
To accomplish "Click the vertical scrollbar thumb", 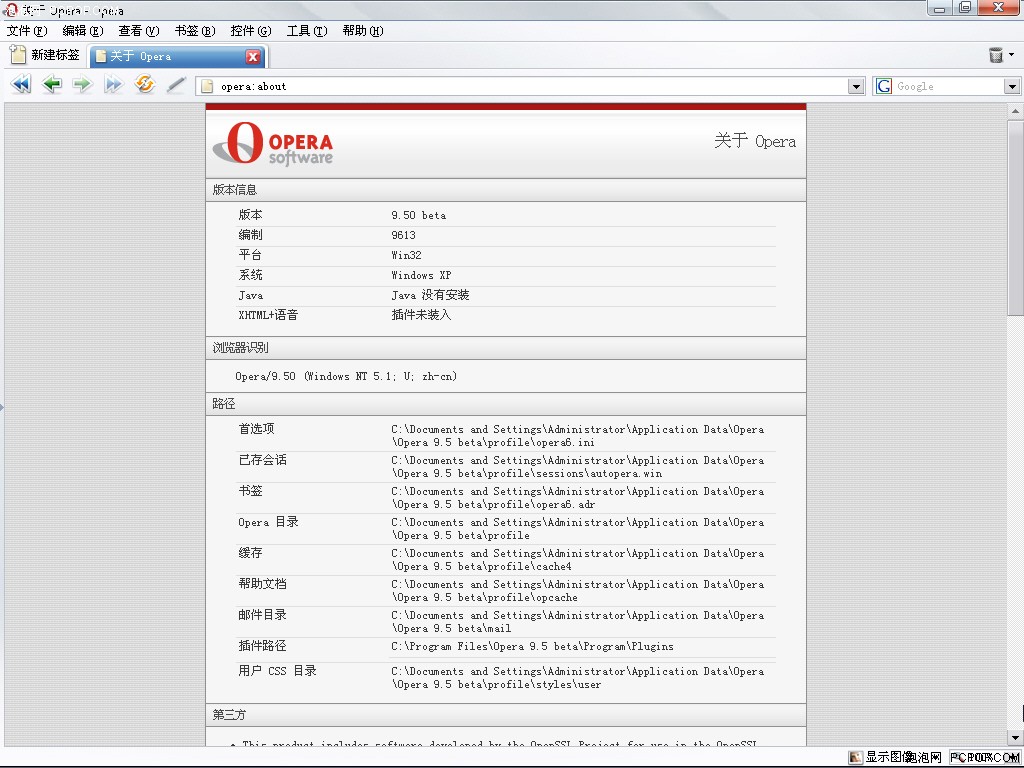I will 1016,218.
